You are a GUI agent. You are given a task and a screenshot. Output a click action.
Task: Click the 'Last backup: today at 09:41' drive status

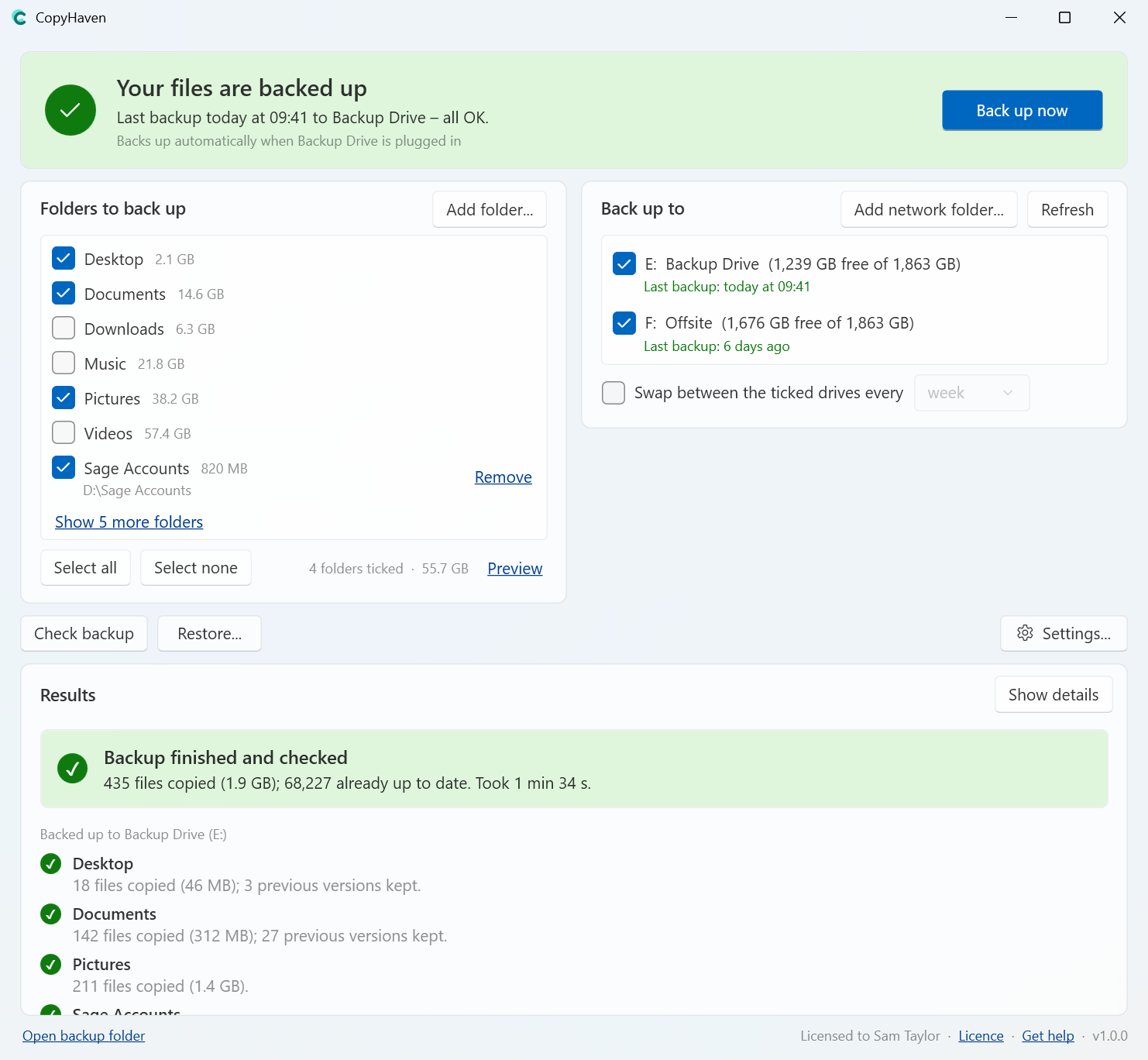click(727, 287)
